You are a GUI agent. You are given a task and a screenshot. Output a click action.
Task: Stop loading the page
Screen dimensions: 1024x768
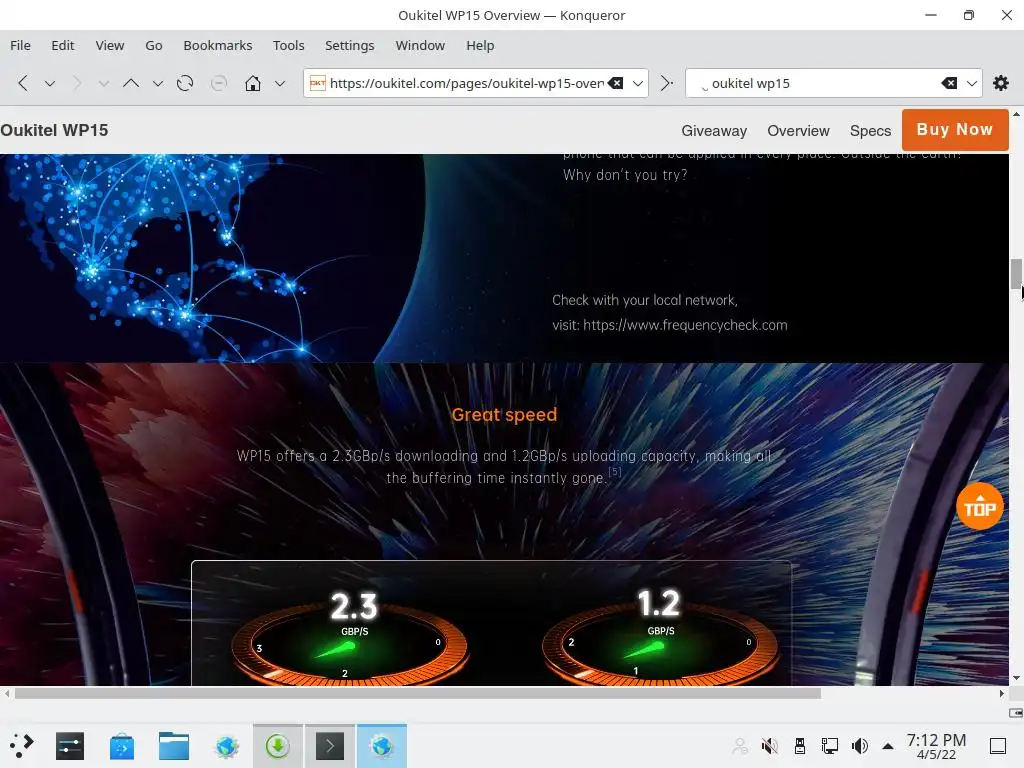point(219,83)
